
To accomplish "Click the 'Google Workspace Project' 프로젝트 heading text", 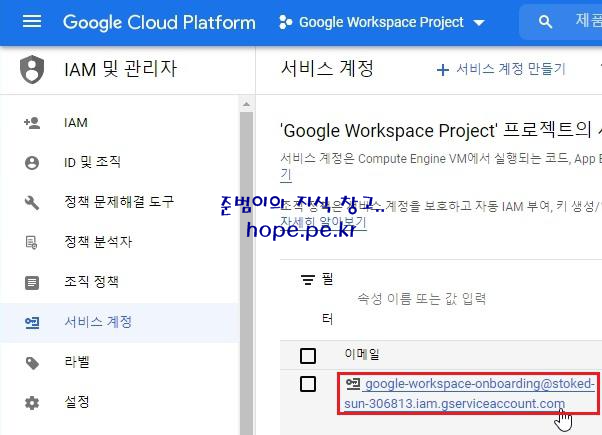I will click(x=435, y=131).
